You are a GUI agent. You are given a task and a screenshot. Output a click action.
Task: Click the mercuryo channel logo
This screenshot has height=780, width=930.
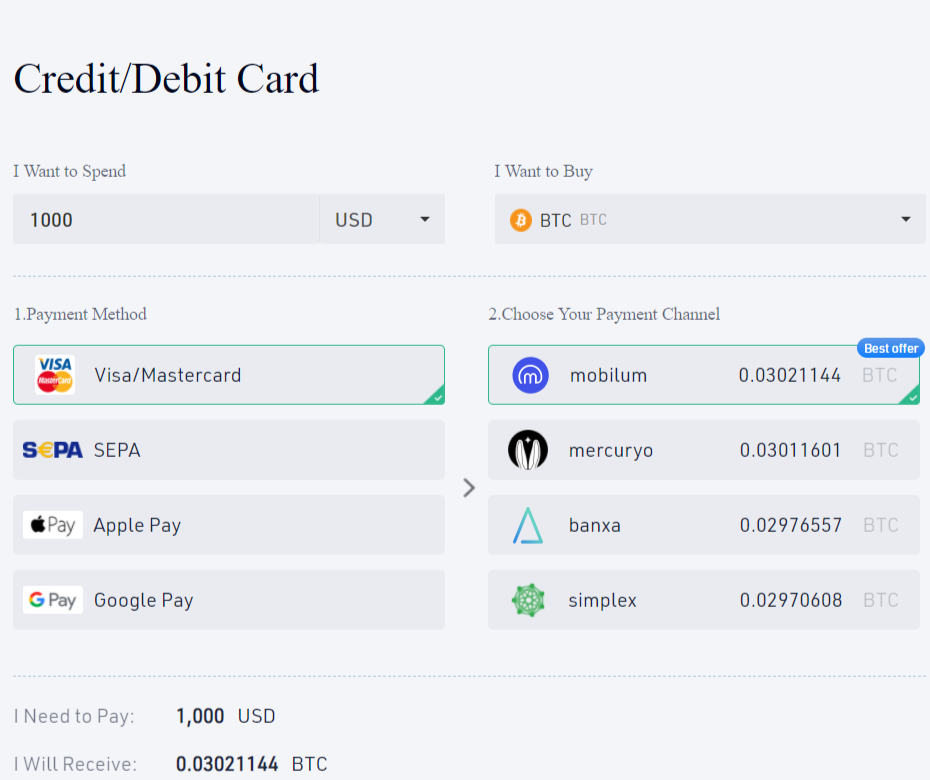(x=528, y=450)
